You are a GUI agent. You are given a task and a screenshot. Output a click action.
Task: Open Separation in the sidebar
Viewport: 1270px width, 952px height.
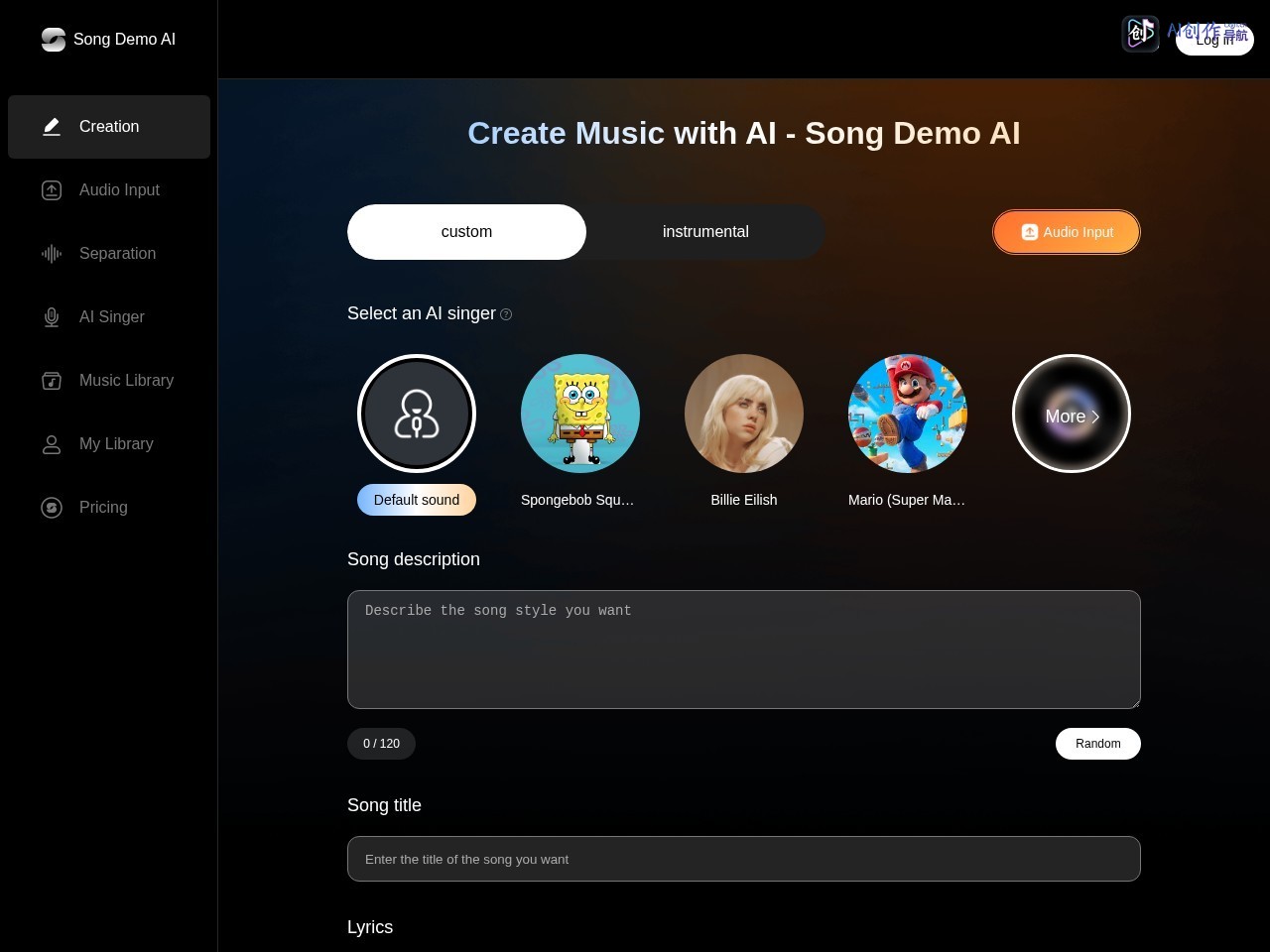click(x=109, y=254)
